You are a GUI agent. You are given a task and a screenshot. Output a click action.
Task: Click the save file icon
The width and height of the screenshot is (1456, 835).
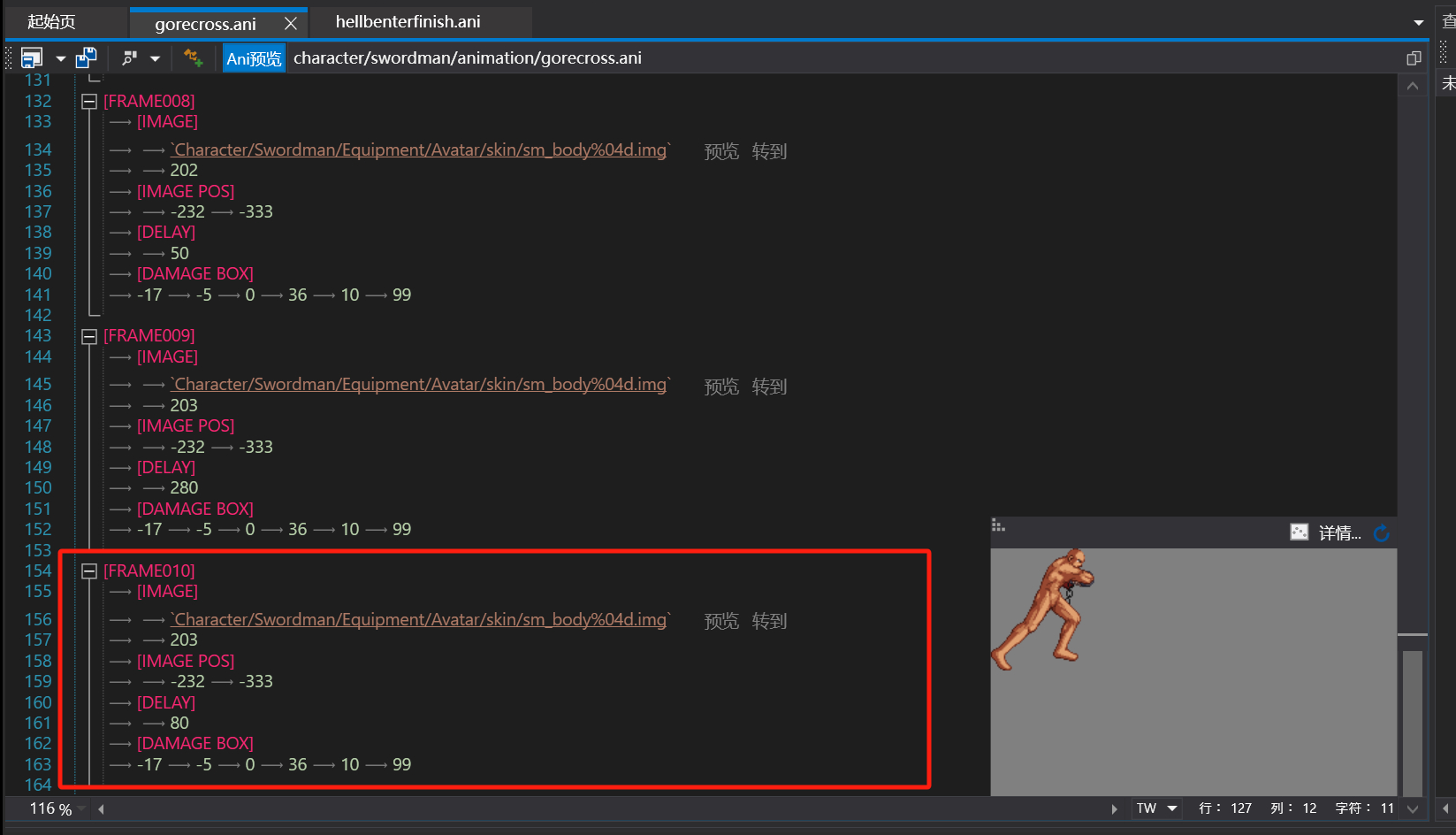point(32,58)
